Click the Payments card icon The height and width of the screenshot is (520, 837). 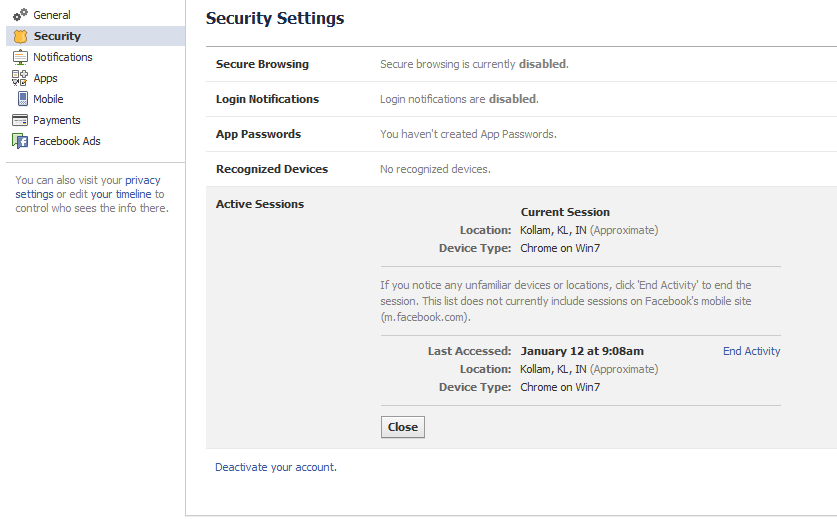20,120
